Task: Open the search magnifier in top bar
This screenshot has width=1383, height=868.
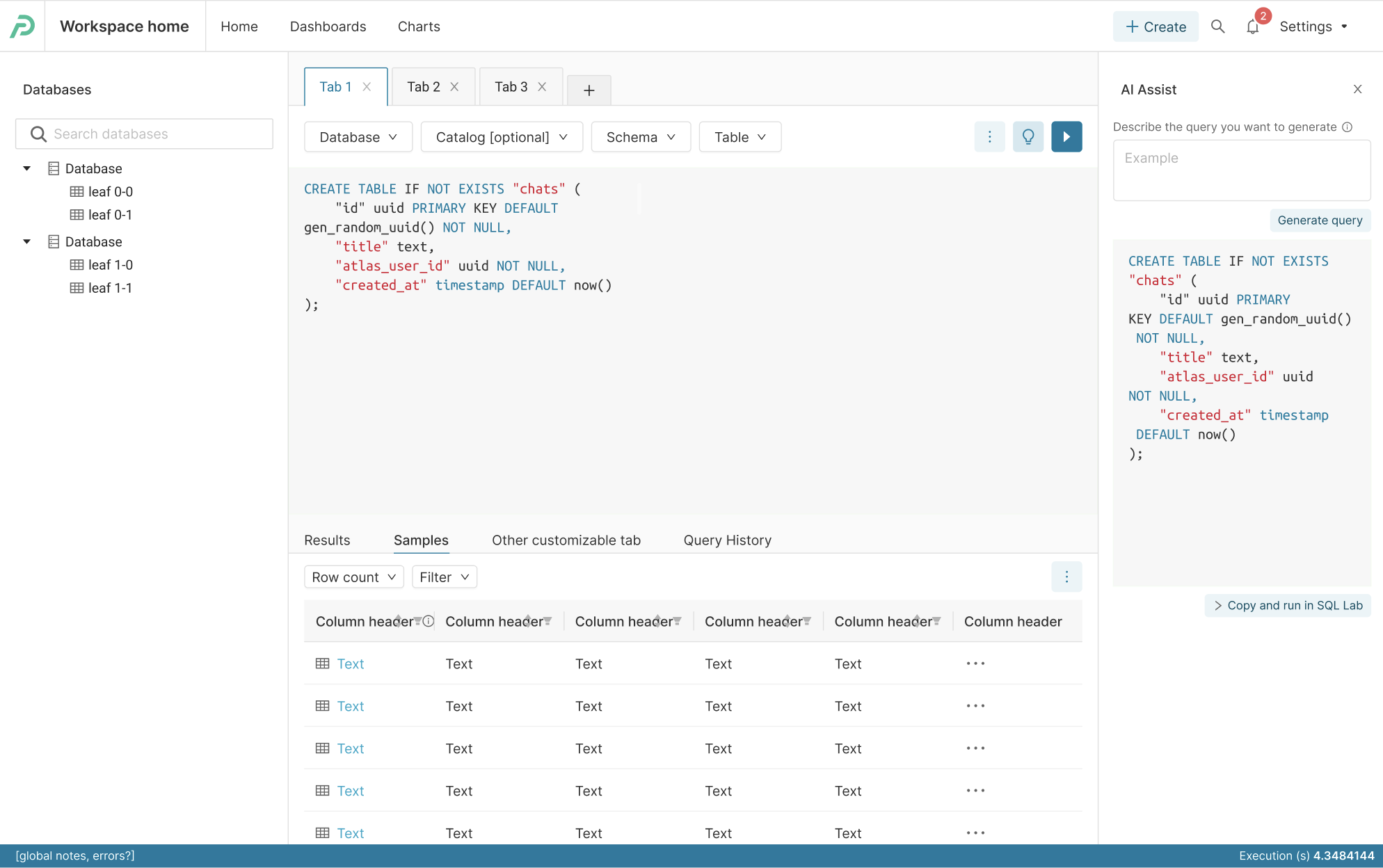Action: pyautogui.click(x=1217, y=26)
